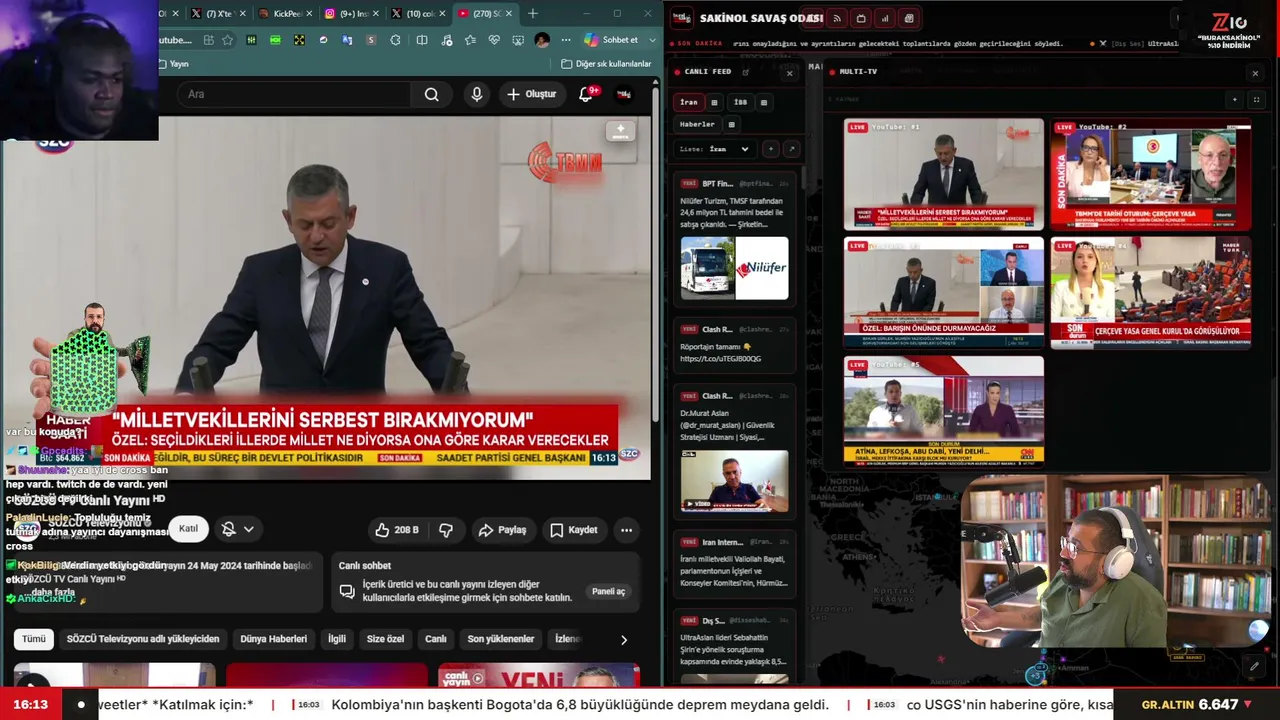
Task: Click the add list plus button in Canlı Feed
Action: [770, 149]
